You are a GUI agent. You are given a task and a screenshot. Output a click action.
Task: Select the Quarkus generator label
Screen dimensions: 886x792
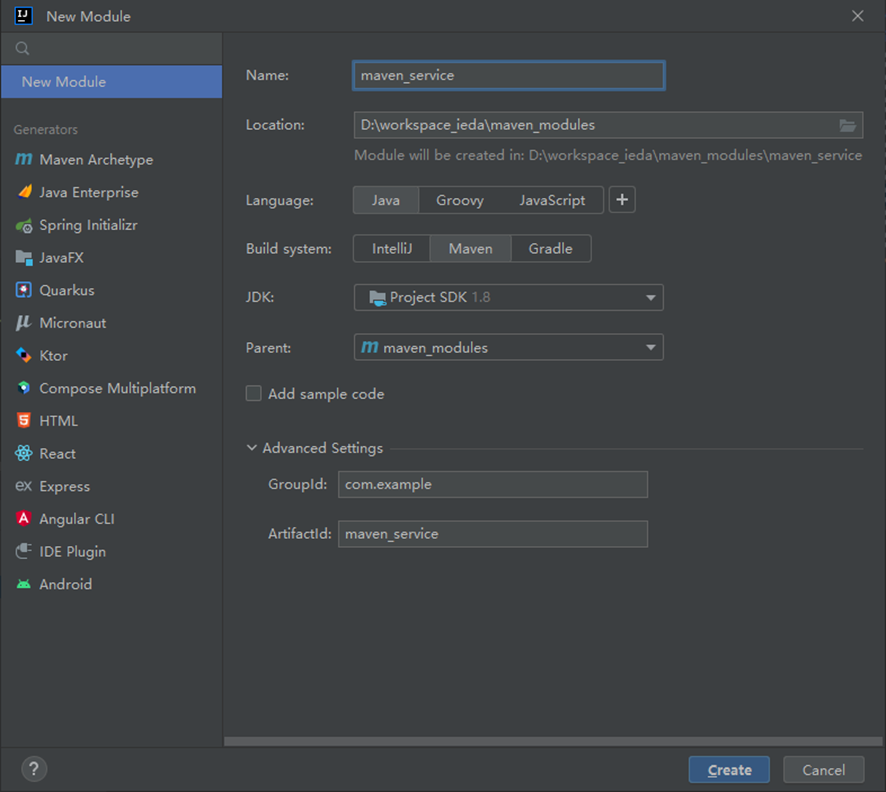[67, 290]
